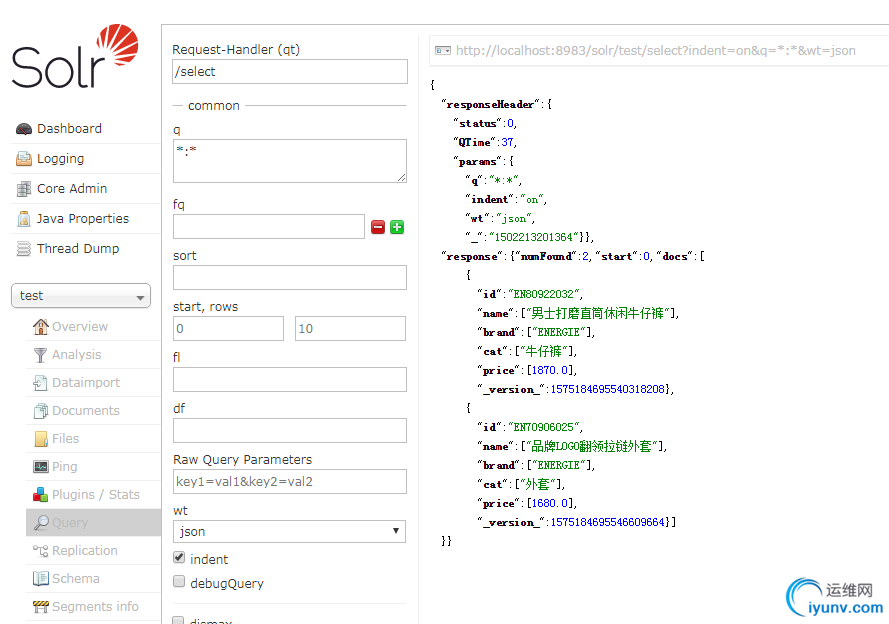Go to the Dataimport section

(x=86, y=383)
